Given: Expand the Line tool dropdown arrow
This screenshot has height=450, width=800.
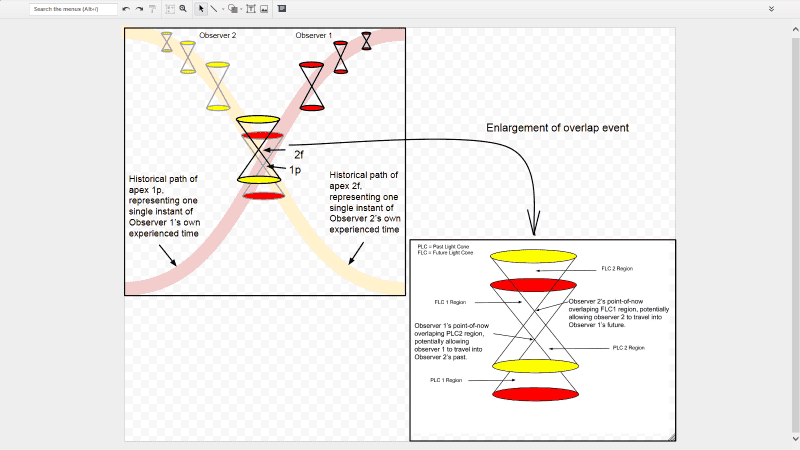Looking at the screenshot, I should point(222,9).
